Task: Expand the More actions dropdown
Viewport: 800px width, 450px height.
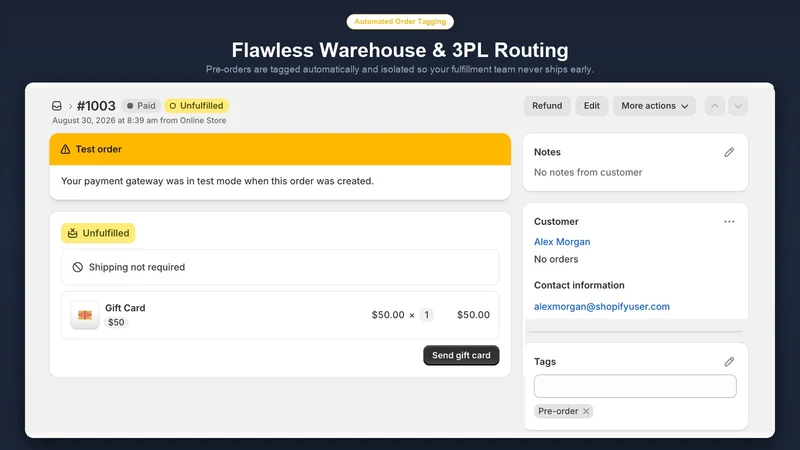Action: [654, 106]
